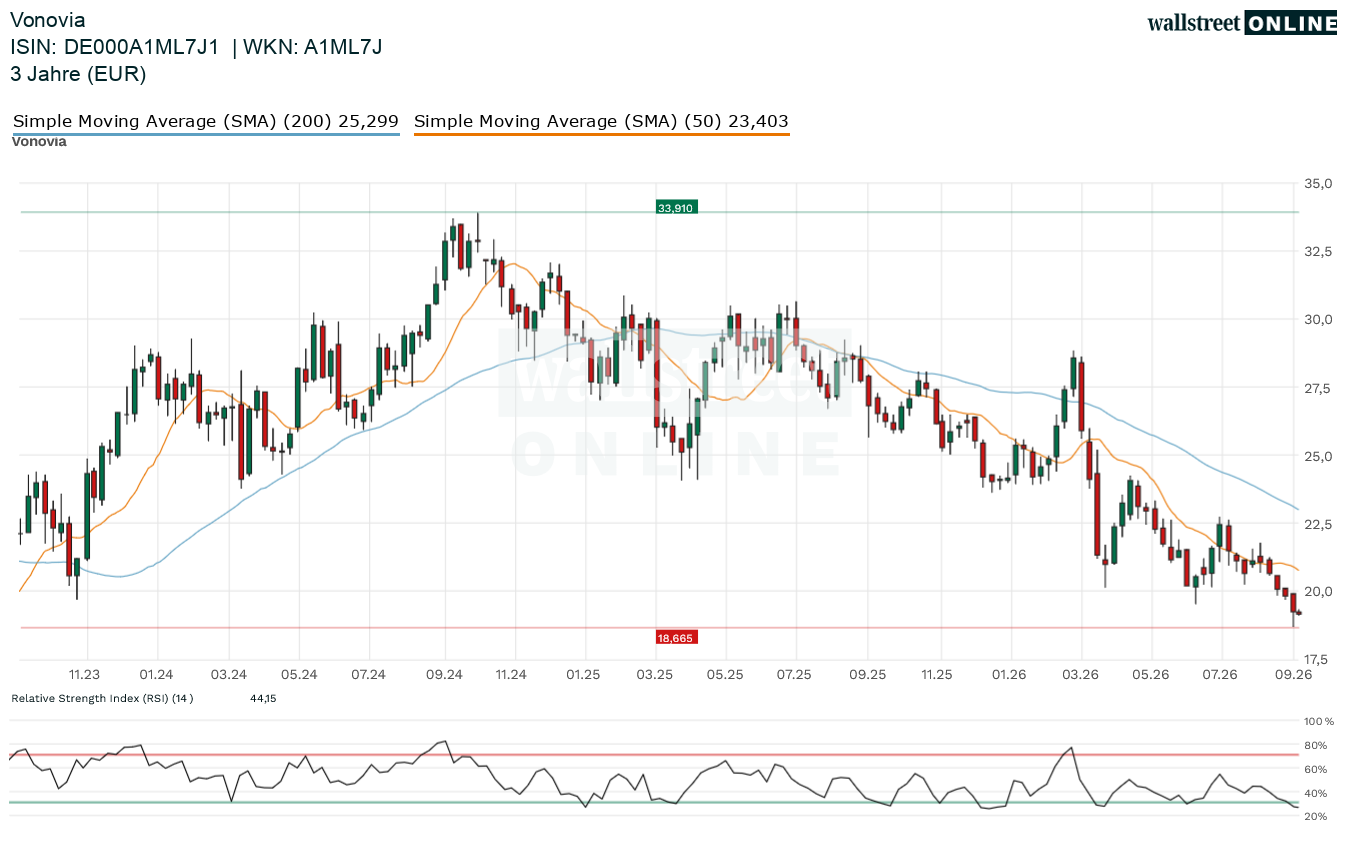Click the green 33,910 high price marker

point(676,208)
